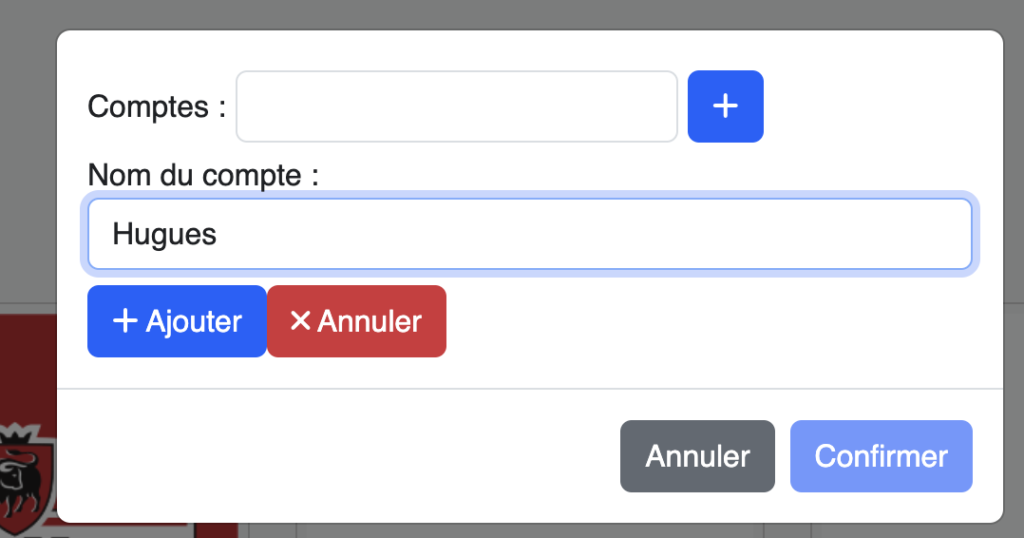Confirm the dialog with Confirmer
Viewport: 1024px width, 538px height.
tap(881, 456)
